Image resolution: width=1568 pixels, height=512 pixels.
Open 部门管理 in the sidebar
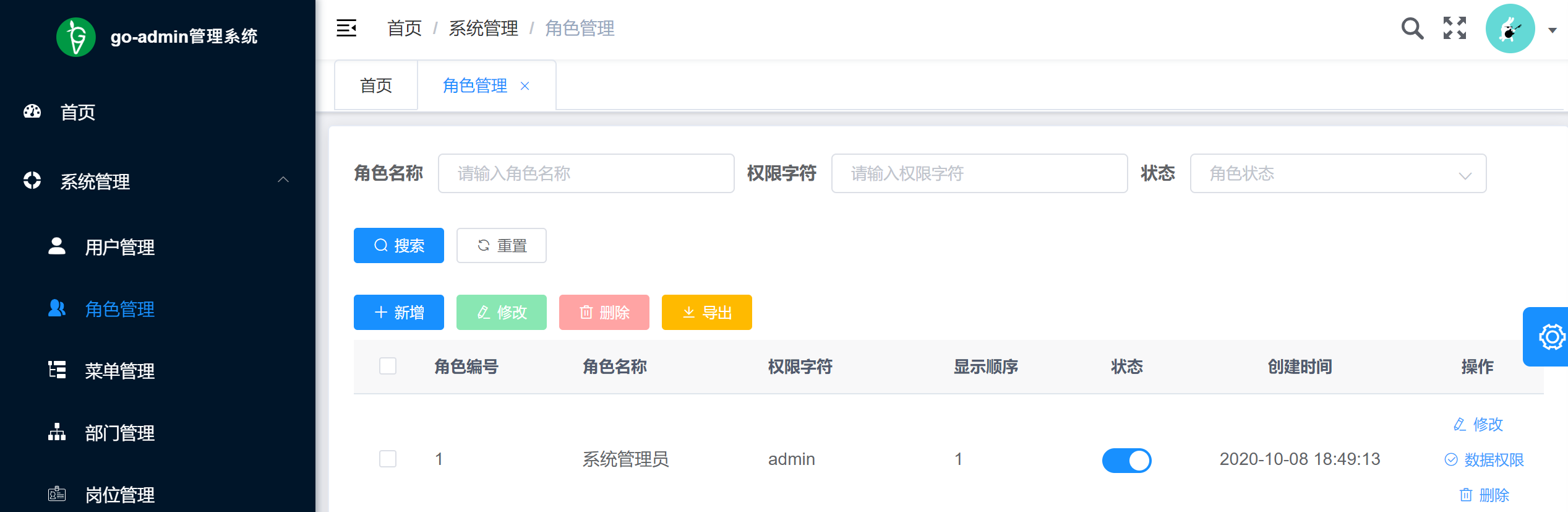tap(119, 433)
